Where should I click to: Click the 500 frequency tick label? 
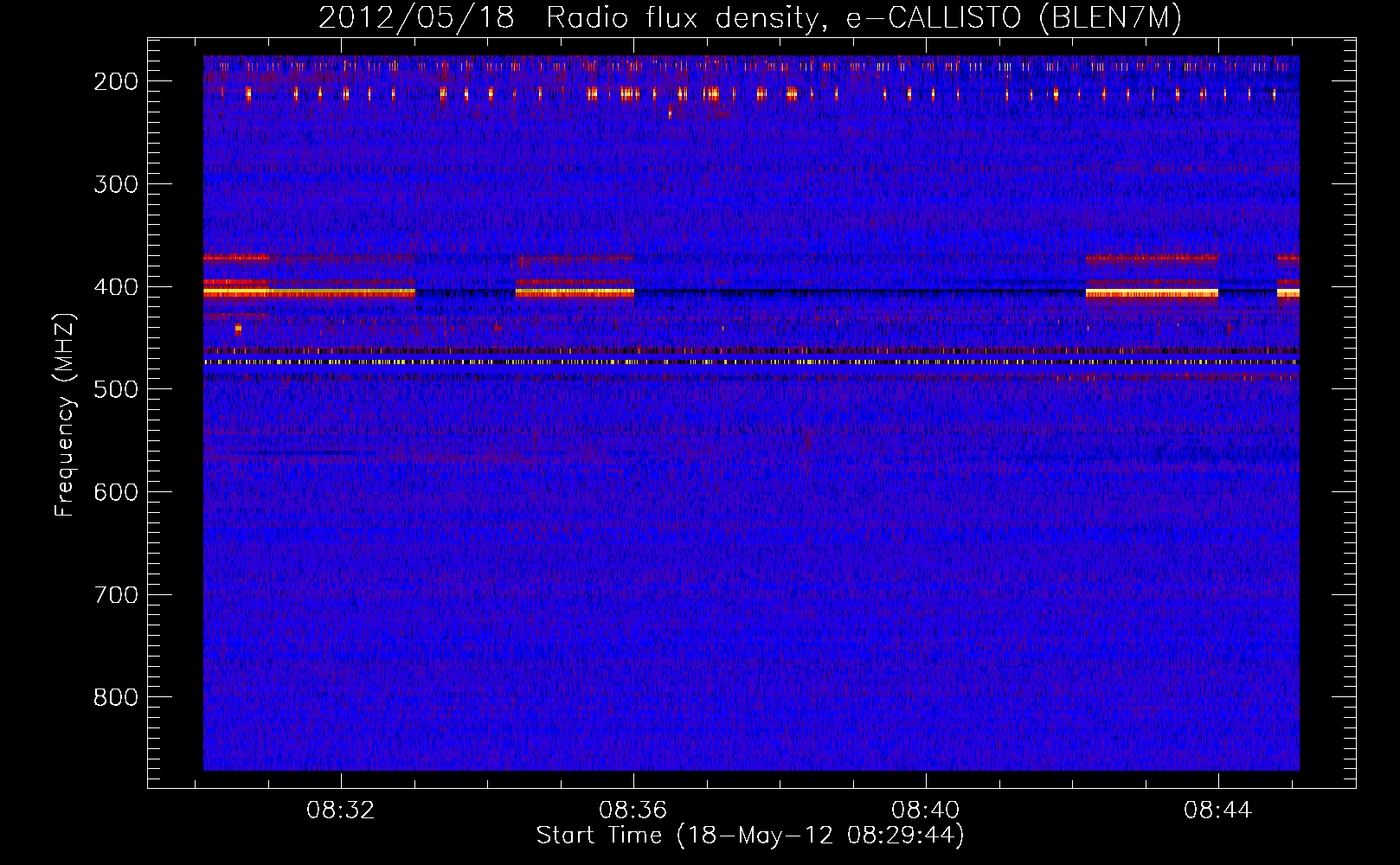point(116,389)
